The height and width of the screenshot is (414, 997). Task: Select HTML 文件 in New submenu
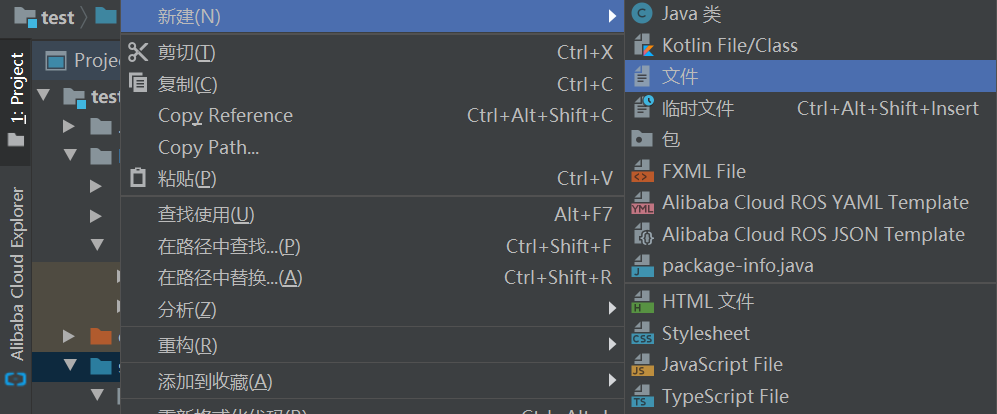(x=811, y=301)
